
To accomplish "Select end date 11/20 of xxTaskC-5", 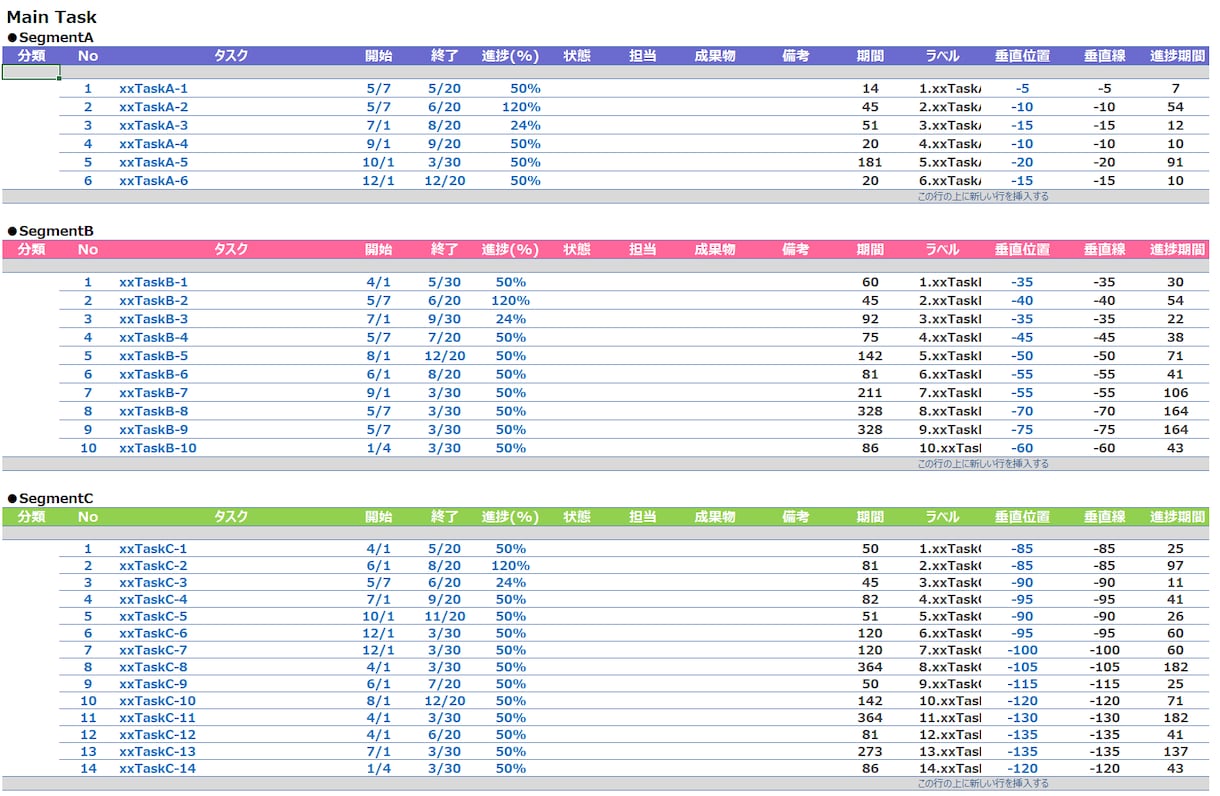I will (445, 616).
